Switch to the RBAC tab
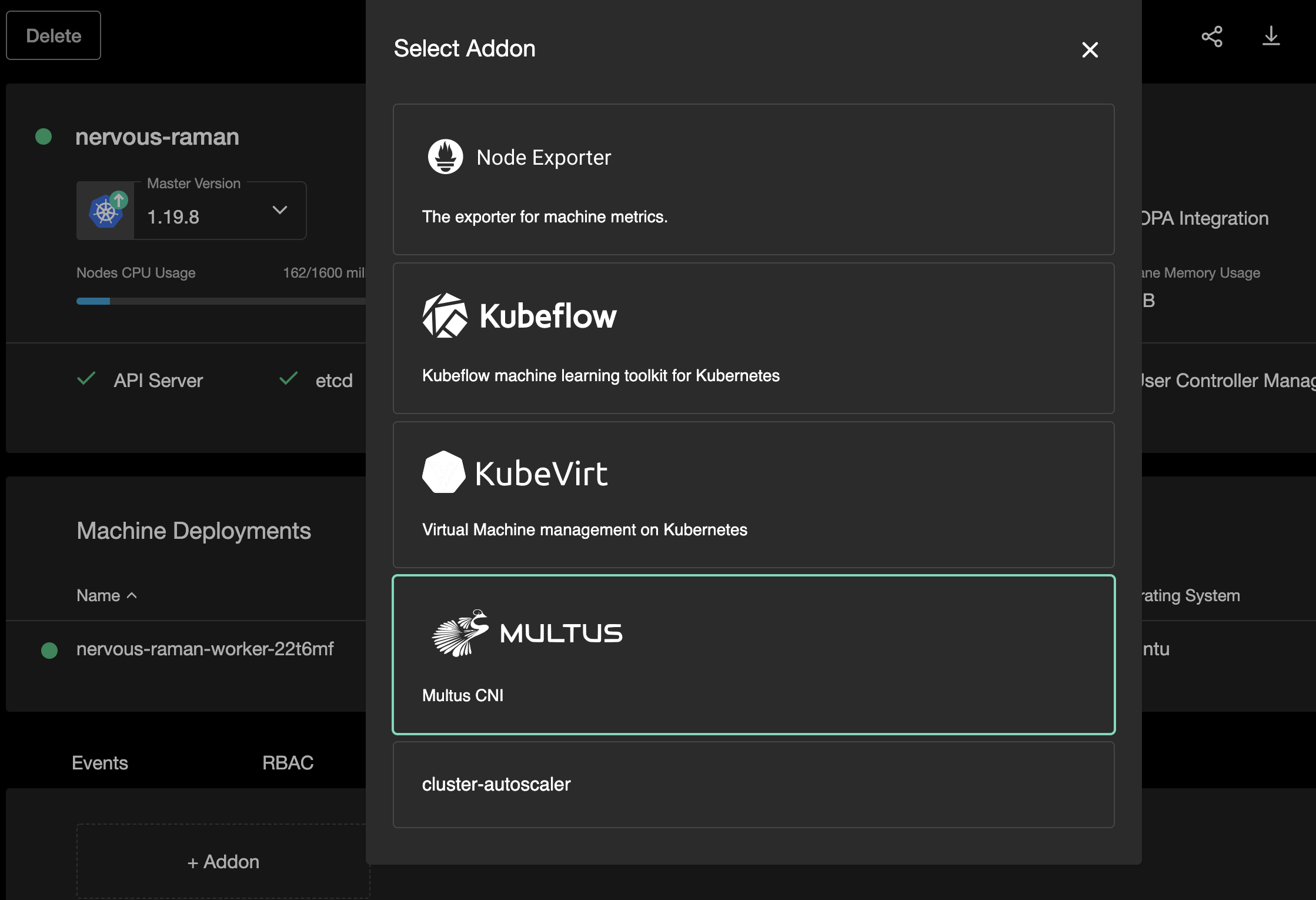1316x900 pixels. pyautogui.click(x=288, y=762)
